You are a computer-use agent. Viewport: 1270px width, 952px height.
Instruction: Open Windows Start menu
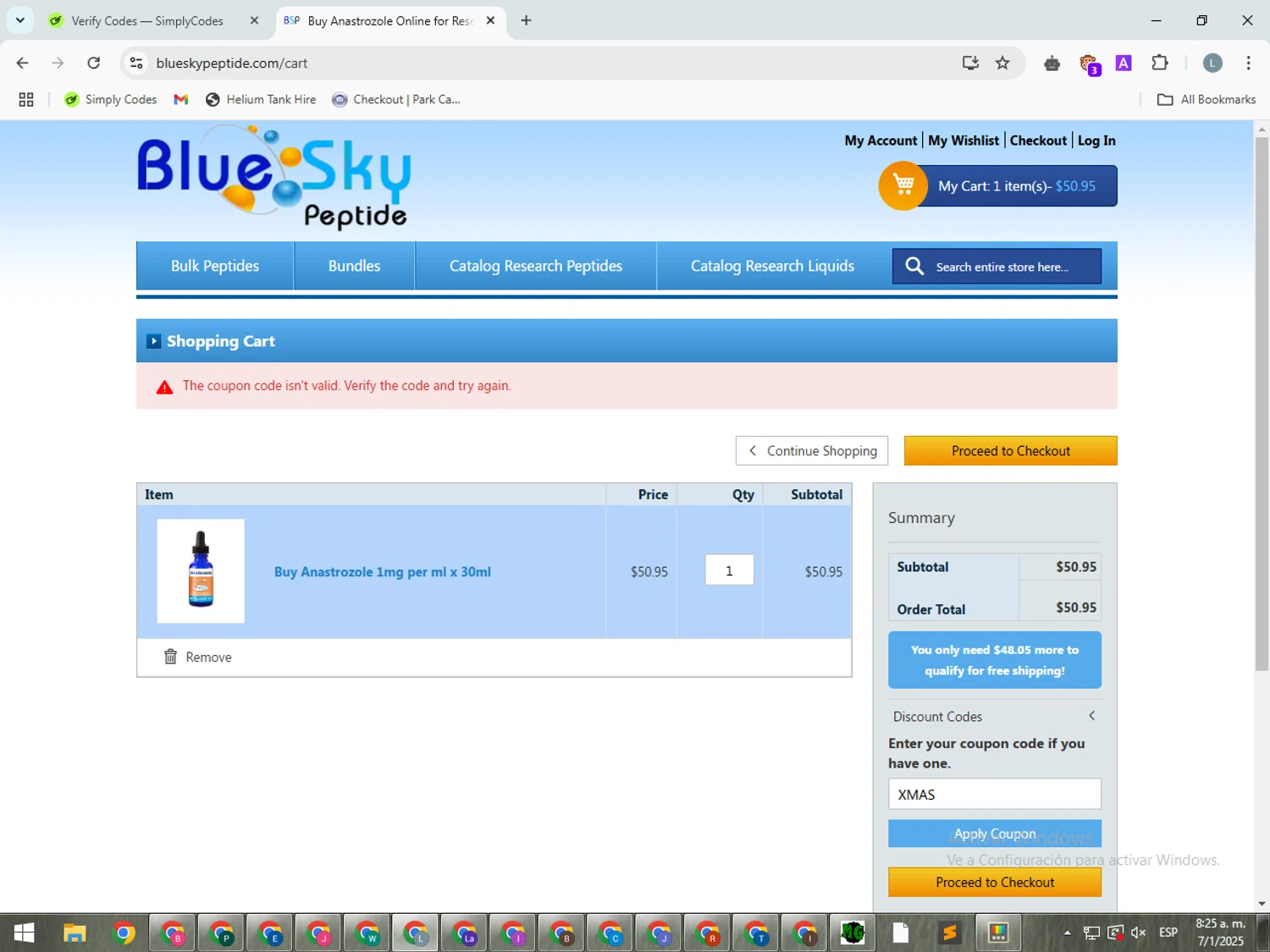coord(24,933)
